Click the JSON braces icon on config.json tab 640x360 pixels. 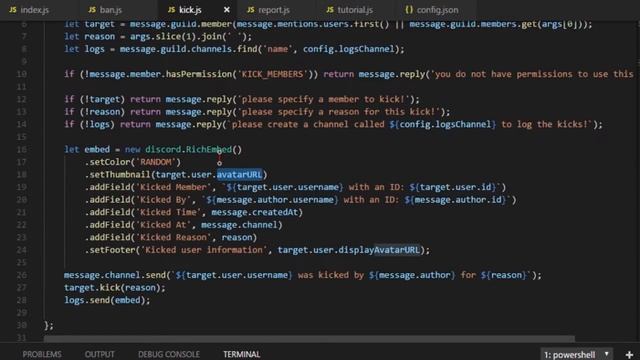click(x=409, y=9)
